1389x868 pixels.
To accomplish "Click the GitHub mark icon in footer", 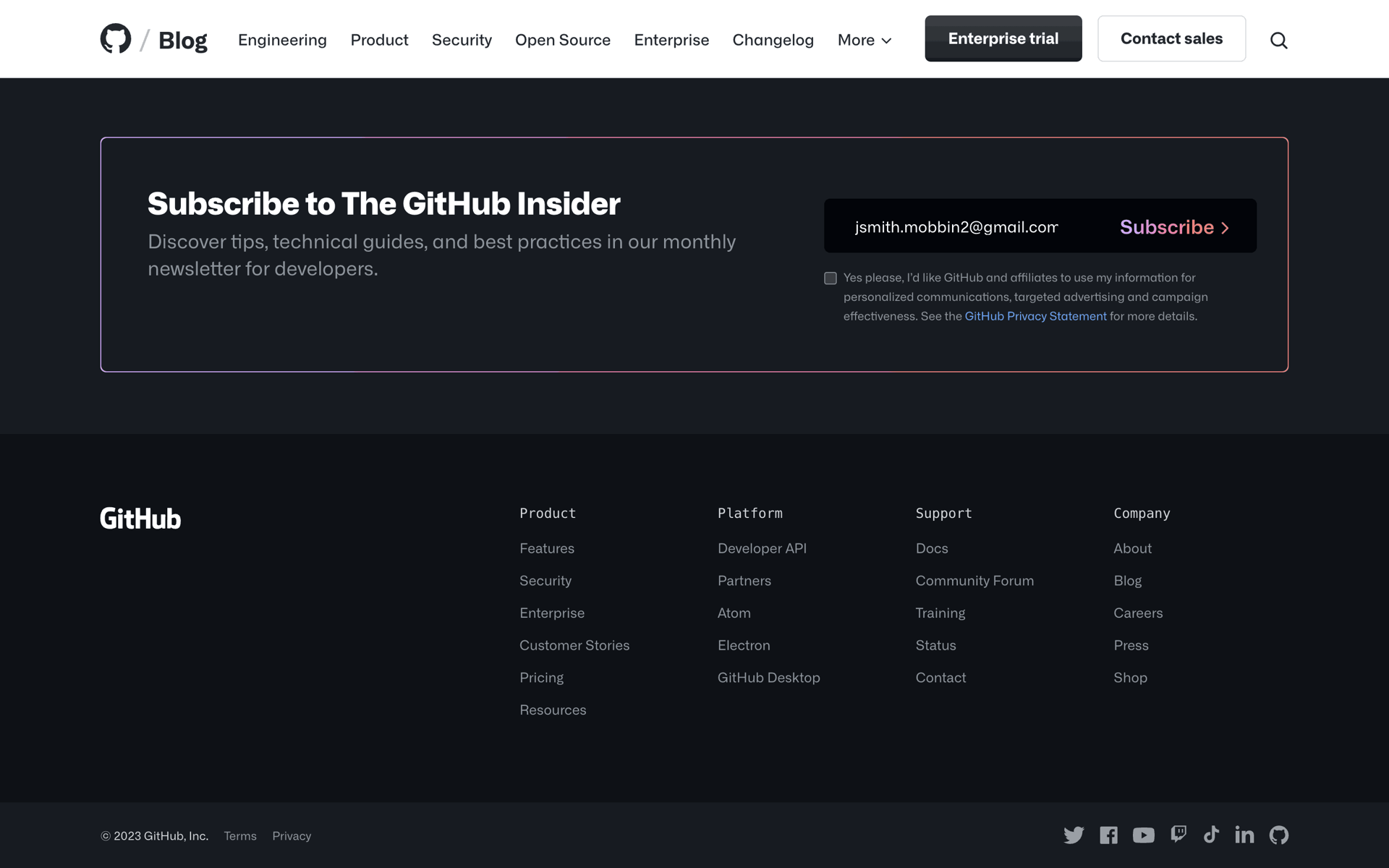I will [1279, 835].
